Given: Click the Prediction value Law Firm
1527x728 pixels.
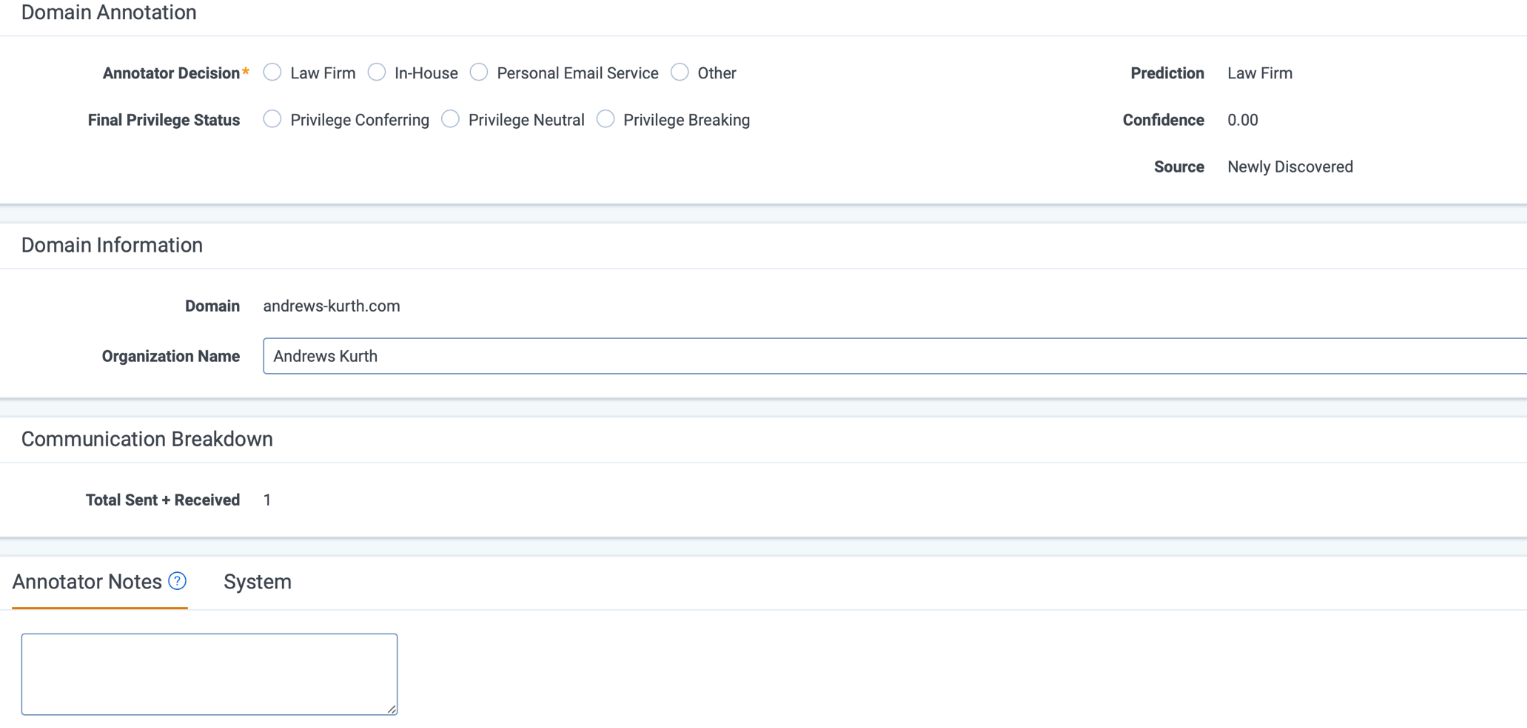Looking at the screenshot, I should click(1260, 73).
